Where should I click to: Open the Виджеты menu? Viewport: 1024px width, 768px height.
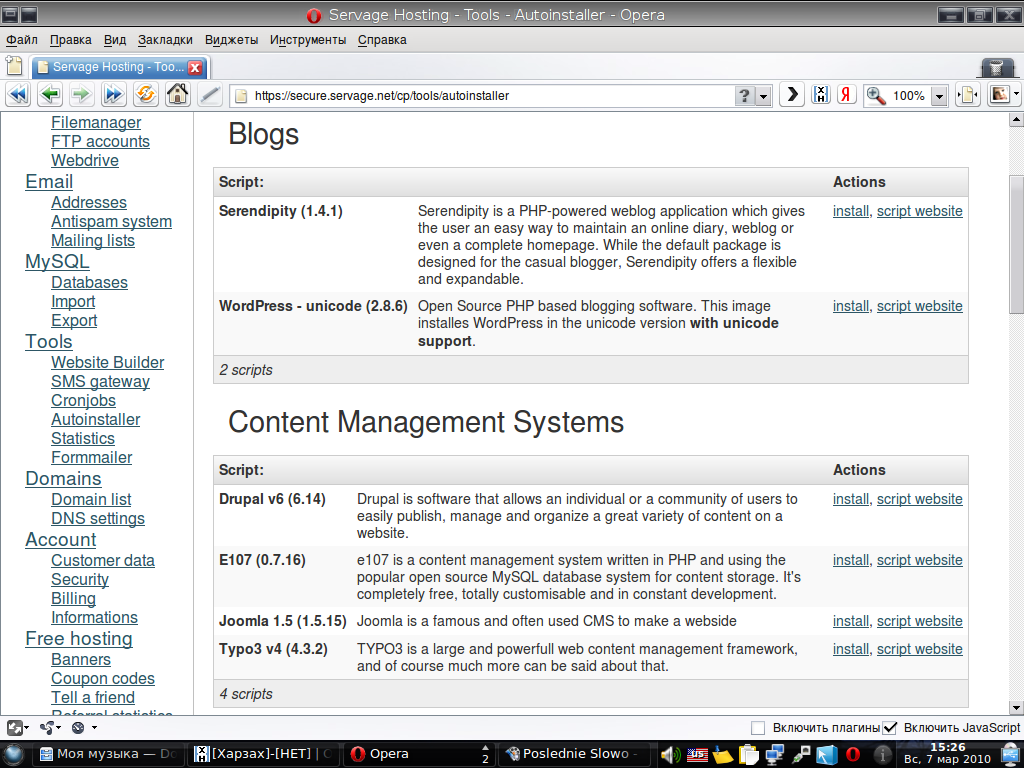tap(231, 40)
